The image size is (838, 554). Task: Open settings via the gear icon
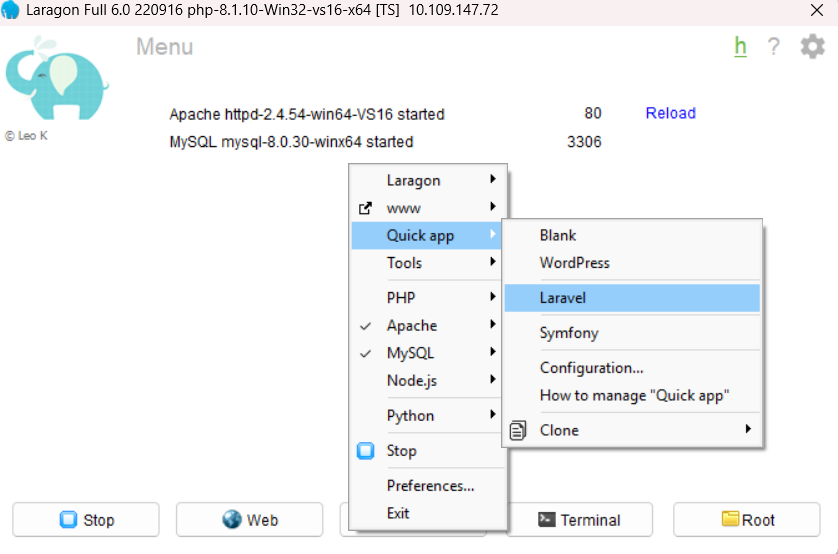tap(812, 46)
